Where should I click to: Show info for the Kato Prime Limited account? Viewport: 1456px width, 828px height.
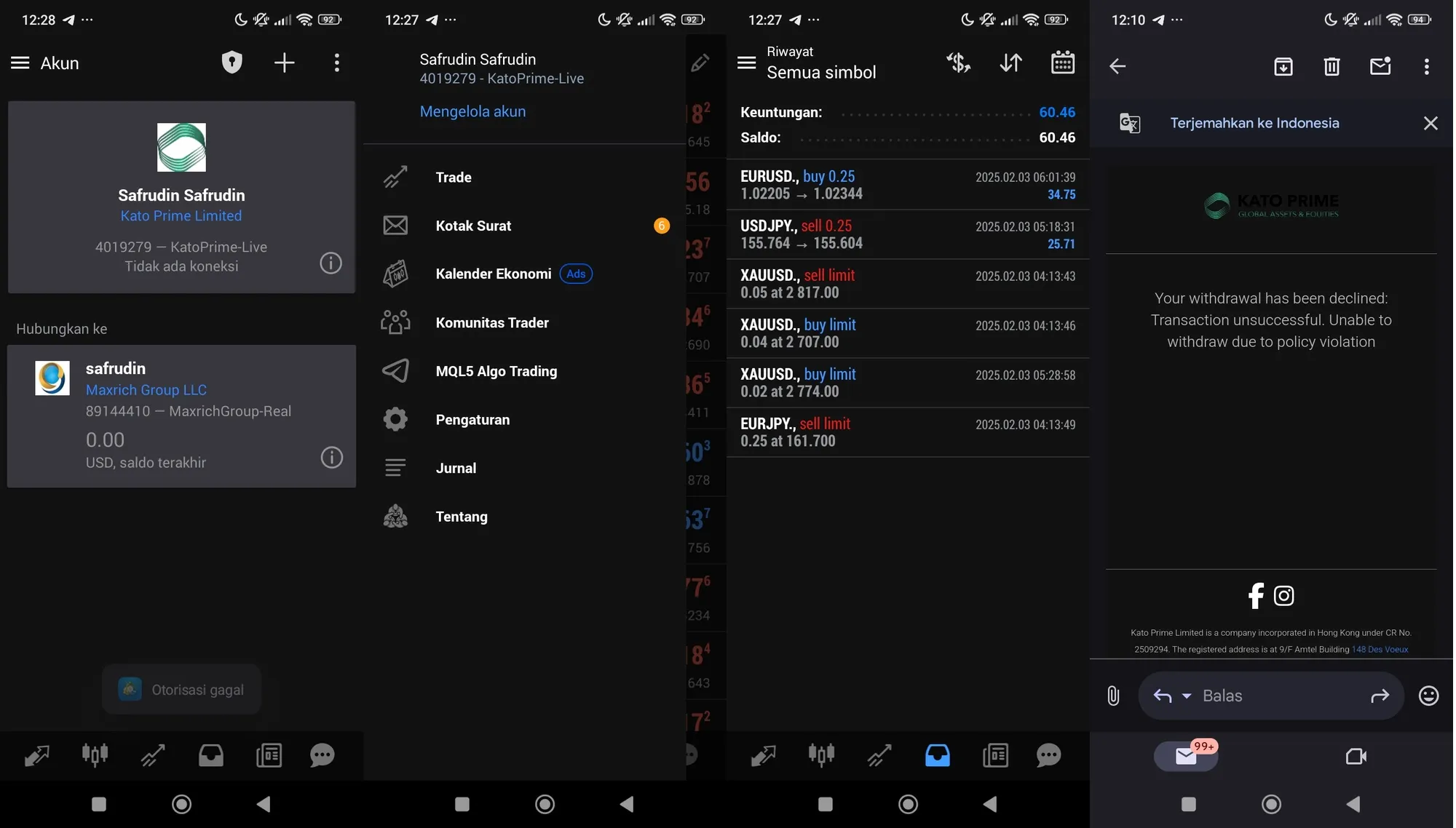[x=331, y=263]
